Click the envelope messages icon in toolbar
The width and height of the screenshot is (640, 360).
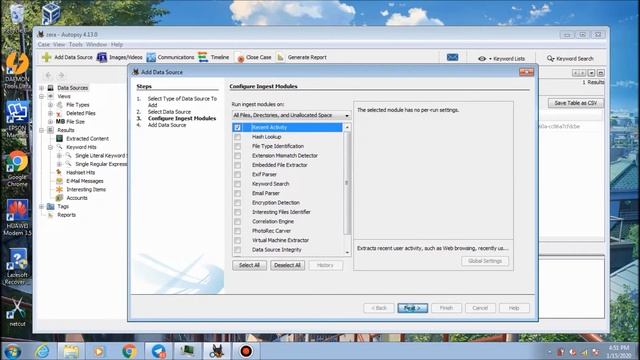[x=452, y=57]
